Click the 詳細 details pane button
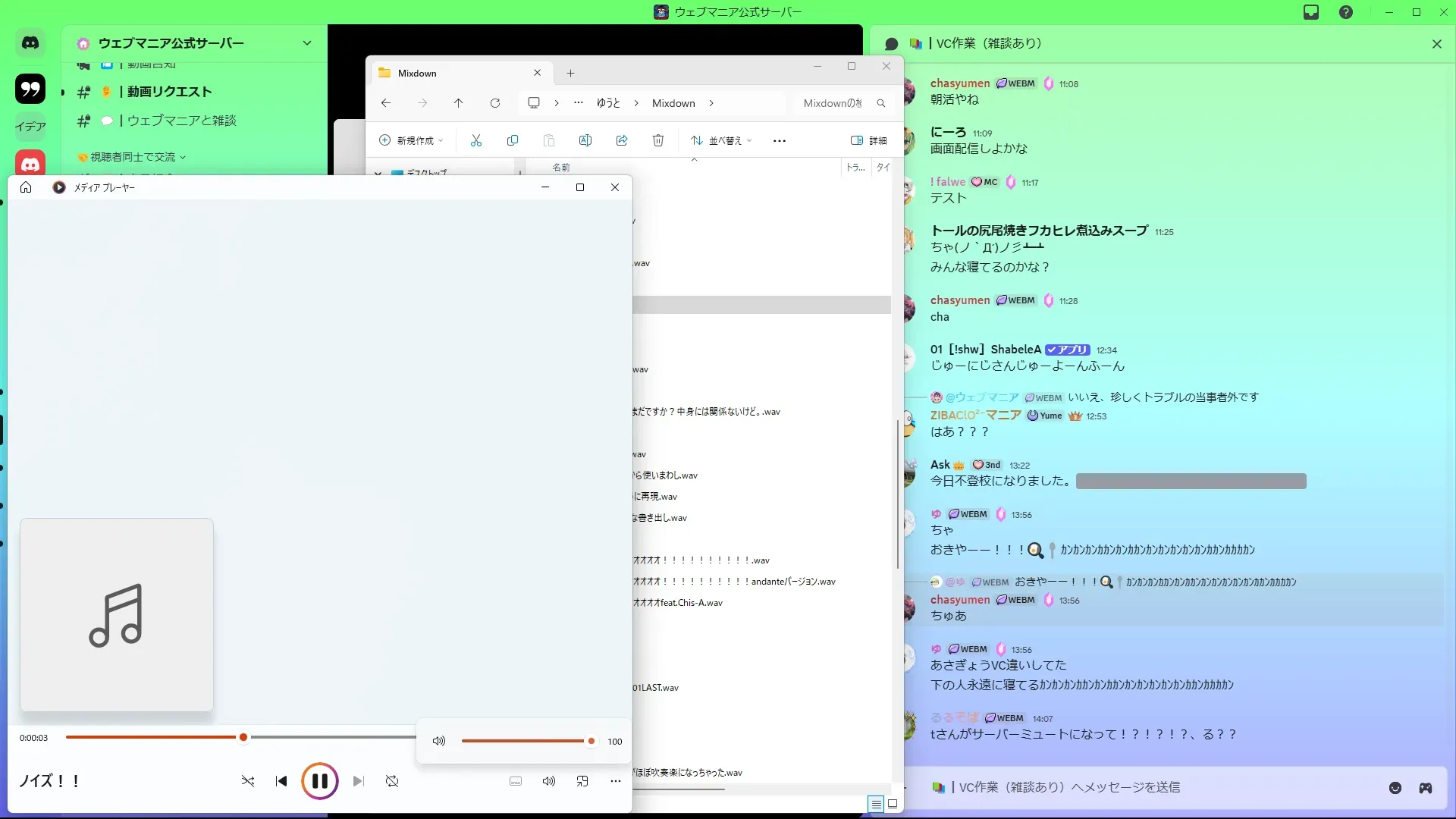This screenshot has width=1456, height=819. tap(868, 140)
